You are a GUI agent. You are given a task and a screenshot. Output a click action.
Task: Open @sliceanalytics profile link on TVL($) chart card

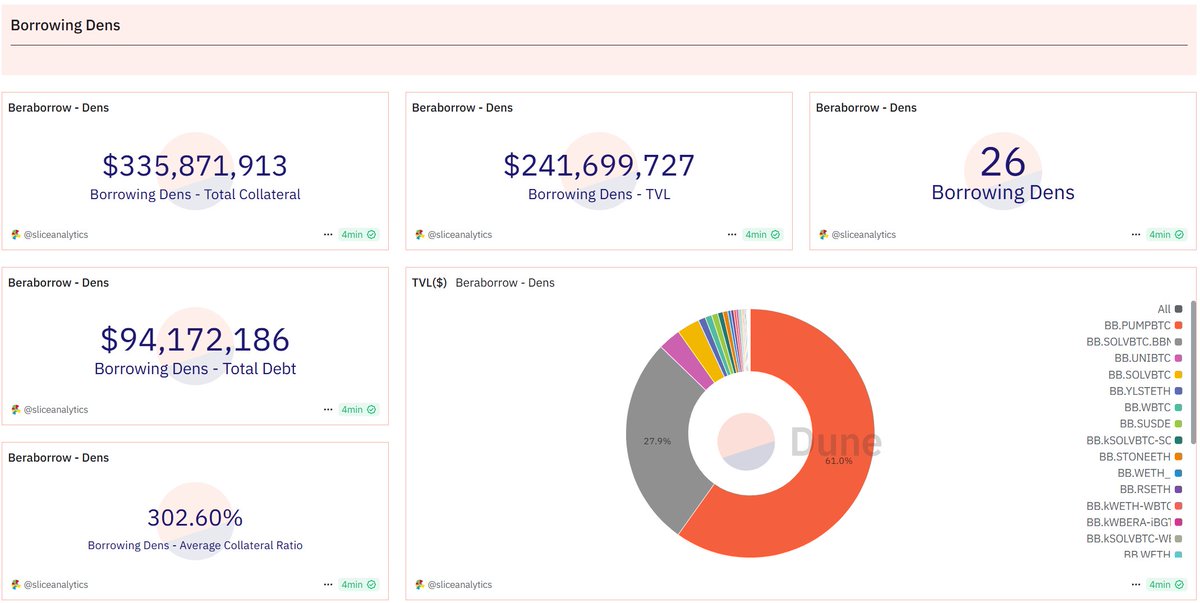[x=459, y=585]
